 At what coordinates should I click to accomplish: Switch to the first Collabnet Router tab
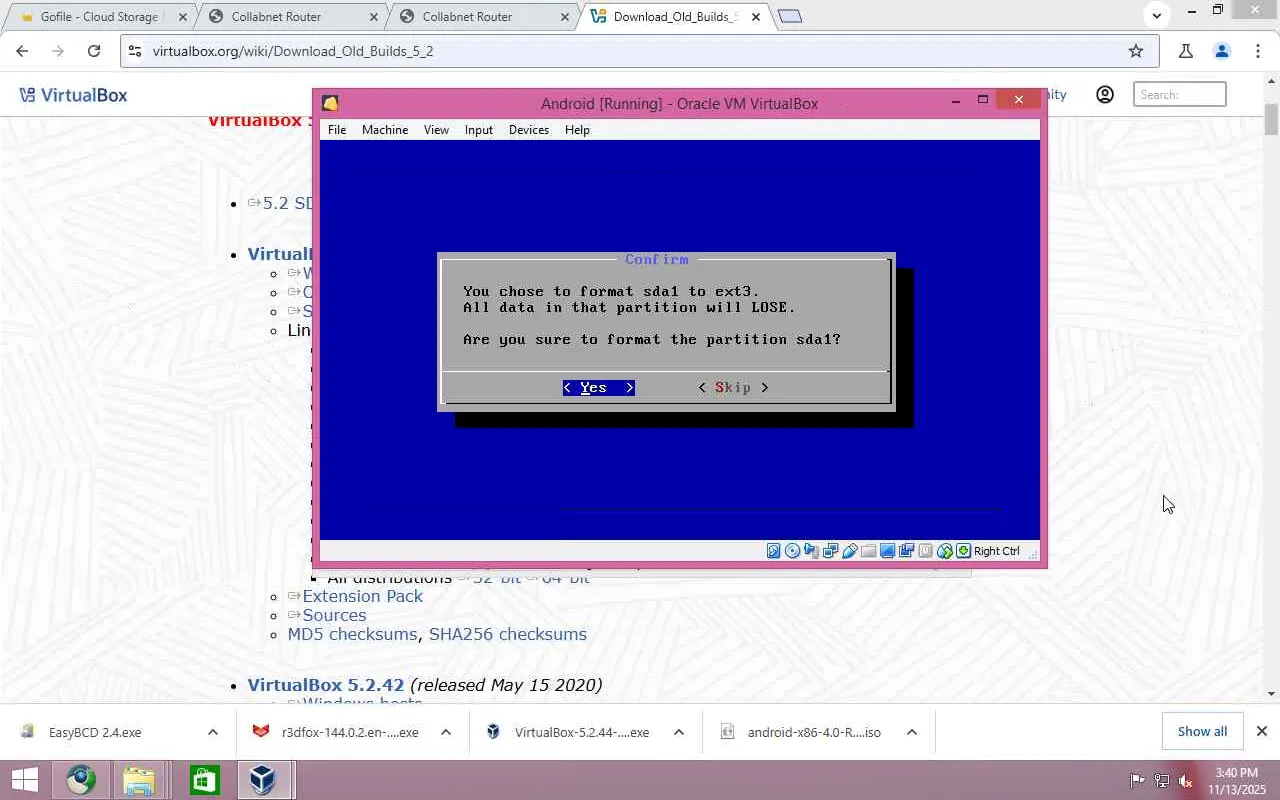pos(292,17)
